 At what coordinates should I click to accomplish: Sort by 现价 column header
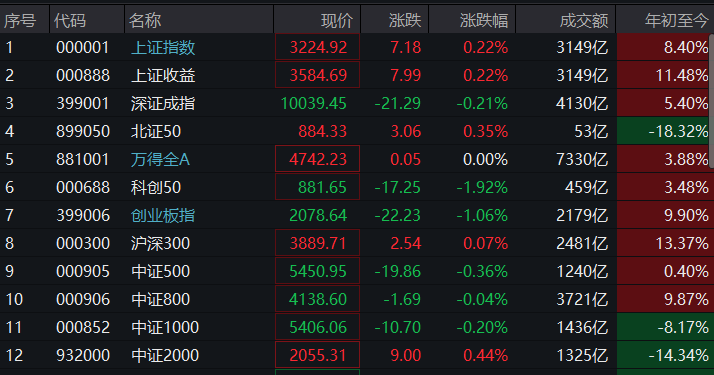tap(337, 20)
